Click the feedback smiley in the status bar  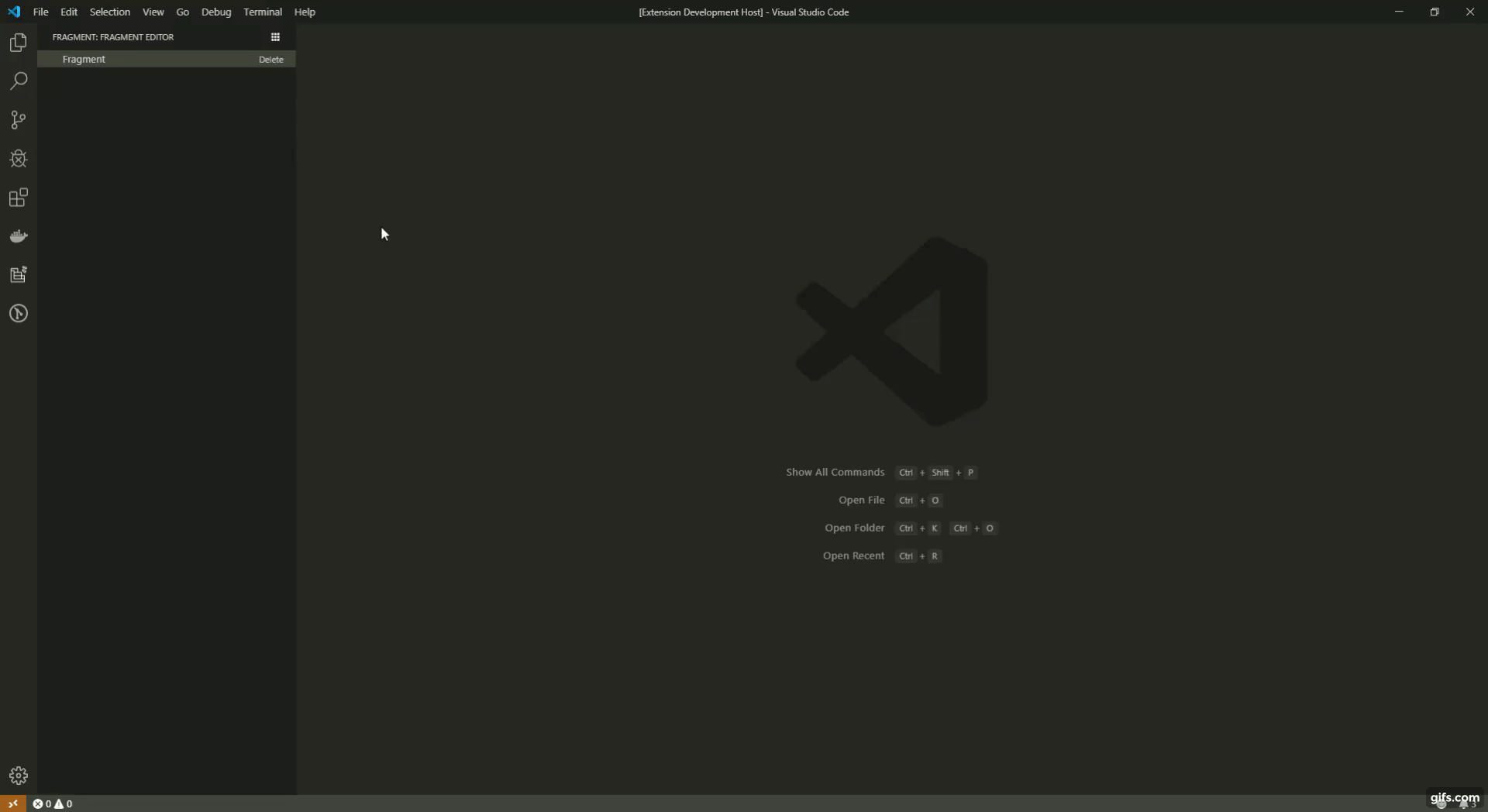1441,804
